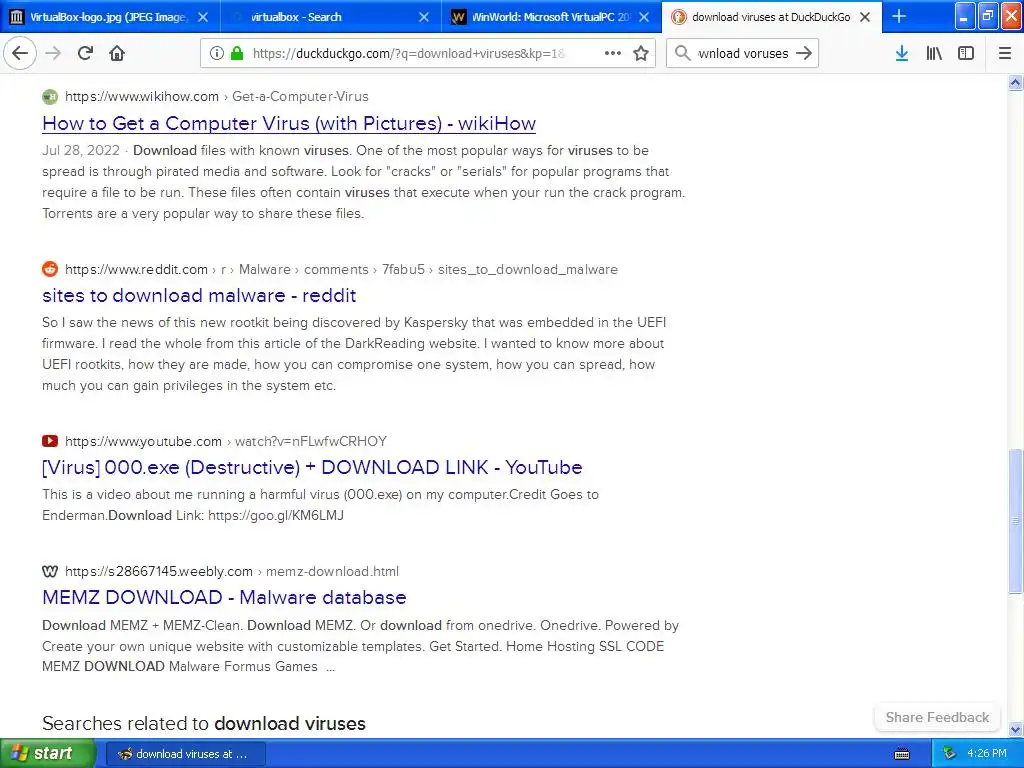Image resolution: width=1024 pixels, height=768 pixels.
Task: Click the Share Feedback button
Action: pyautogui.click(x=937, y=717)
